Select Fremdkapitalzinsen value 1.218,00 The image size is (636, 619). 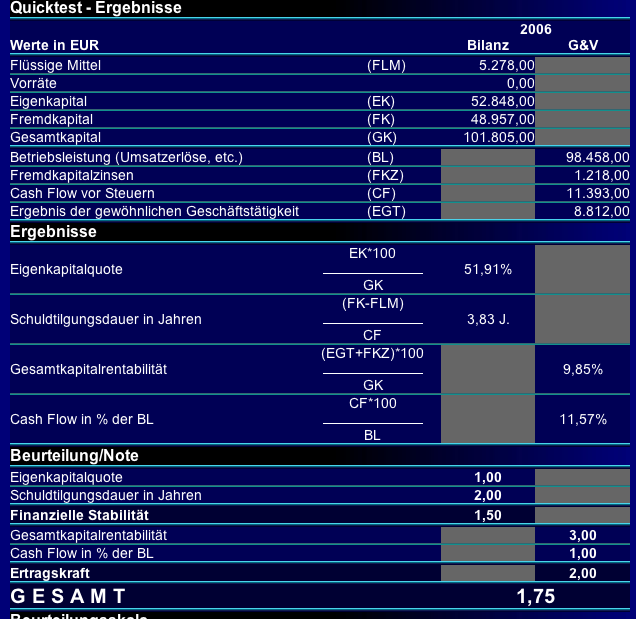click(x=602, y=175)
